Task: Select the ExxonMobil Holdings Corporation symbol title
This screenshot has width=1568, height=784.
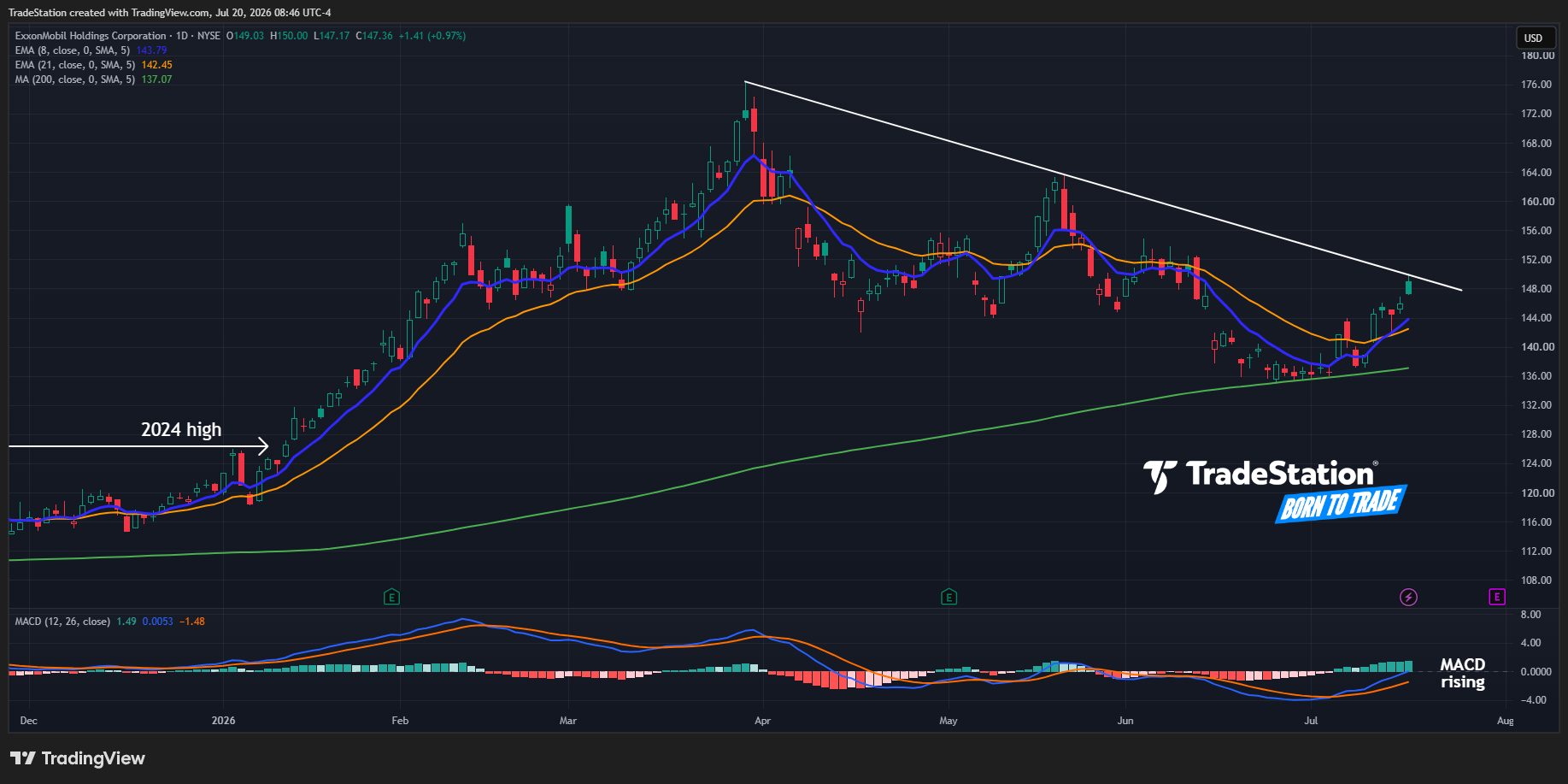Action: coord(91,36)
